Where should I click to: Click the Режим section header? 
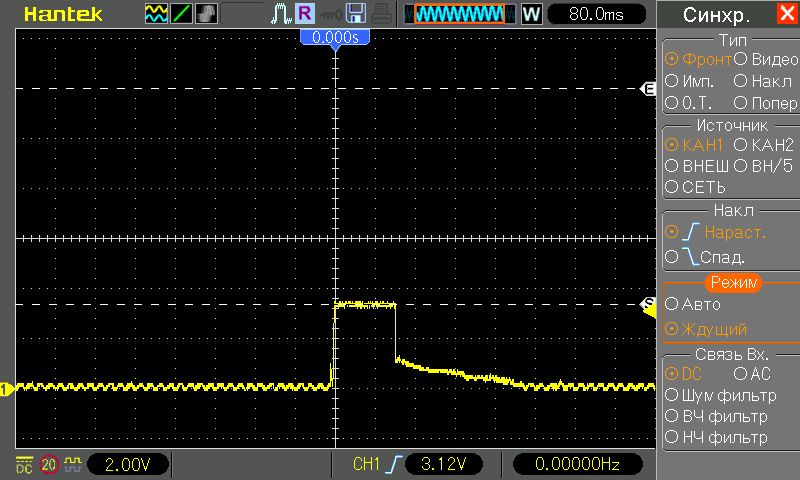tap(732, 284)
